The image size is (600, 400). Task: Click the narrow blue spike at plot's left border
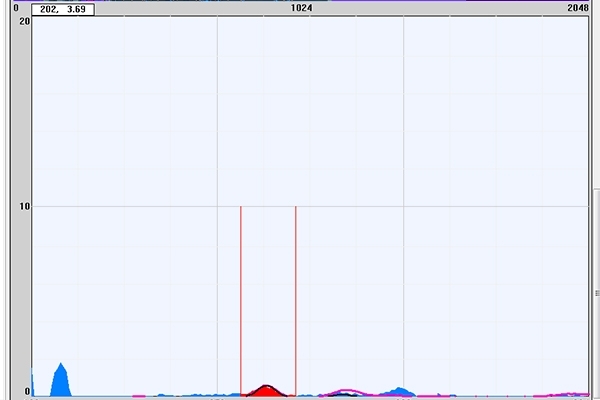coord(33,383)
